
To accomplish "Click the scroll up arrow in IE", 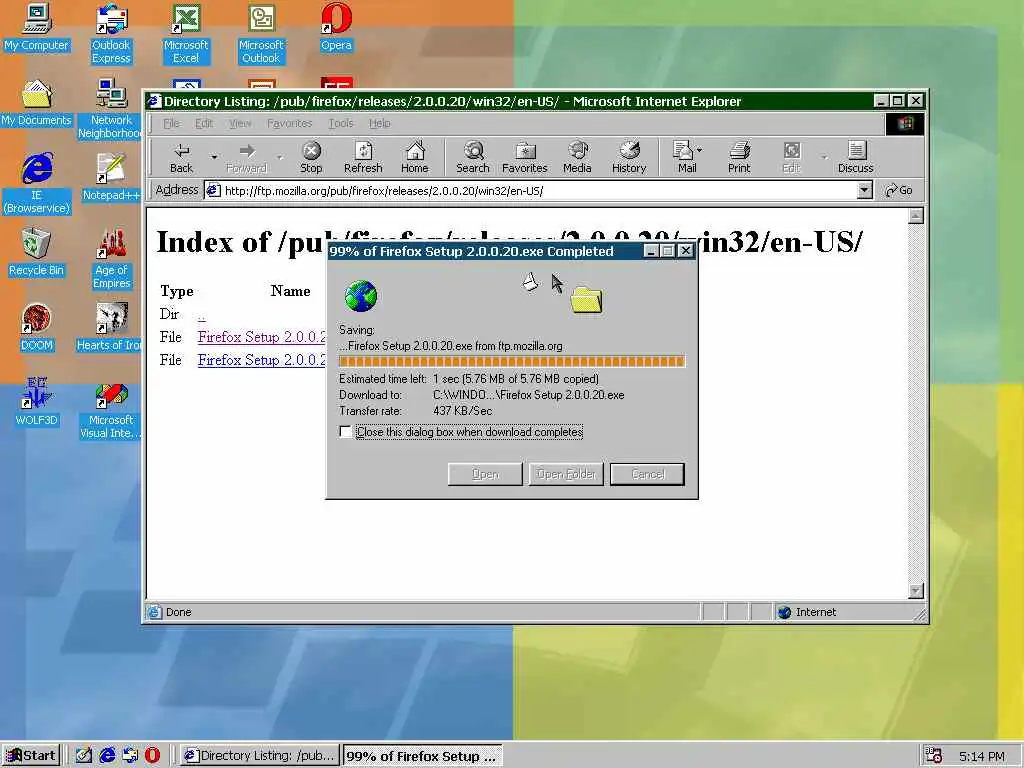I will (x=916, y=216).
